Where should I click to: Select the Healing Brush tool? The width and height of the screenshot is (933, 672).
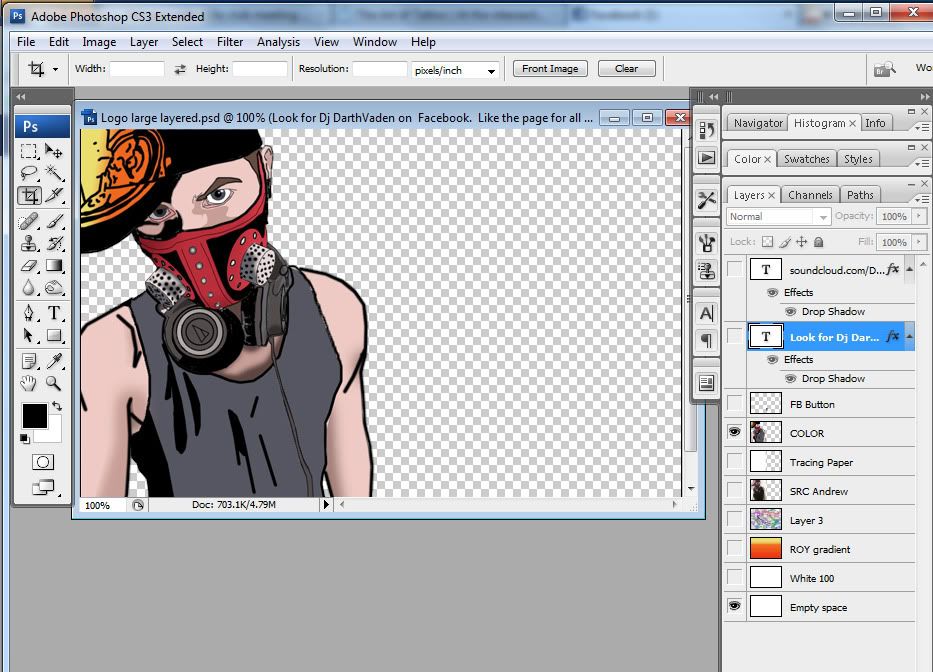[29, 221]
